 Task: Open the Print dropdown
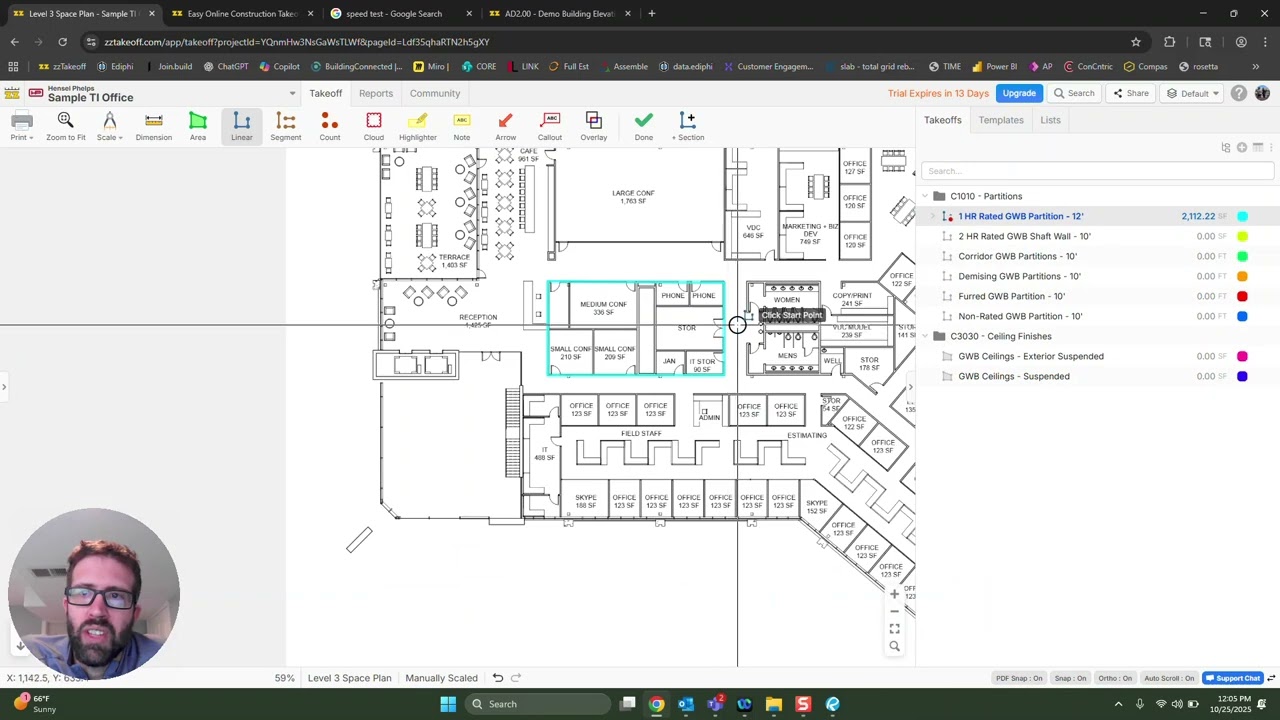click(21, 126)
